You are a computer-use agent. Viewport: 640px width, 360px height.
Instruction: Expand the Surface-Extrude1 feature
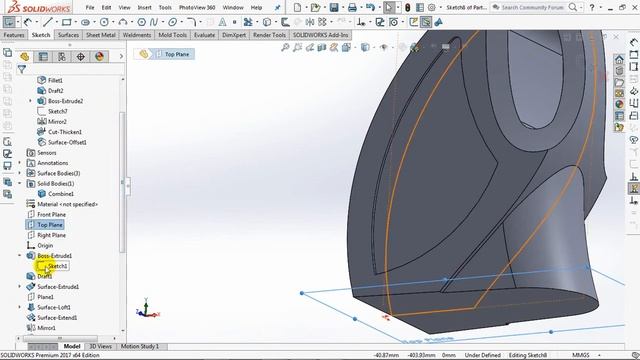point(19,287)
